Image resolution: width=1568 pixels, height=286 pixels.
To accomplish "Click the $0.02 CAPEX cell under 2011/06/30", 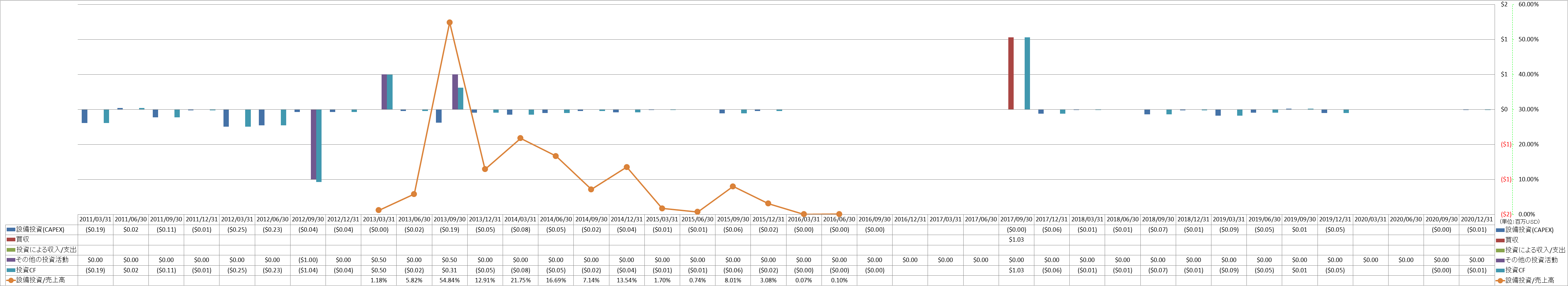I will [131, 230].
